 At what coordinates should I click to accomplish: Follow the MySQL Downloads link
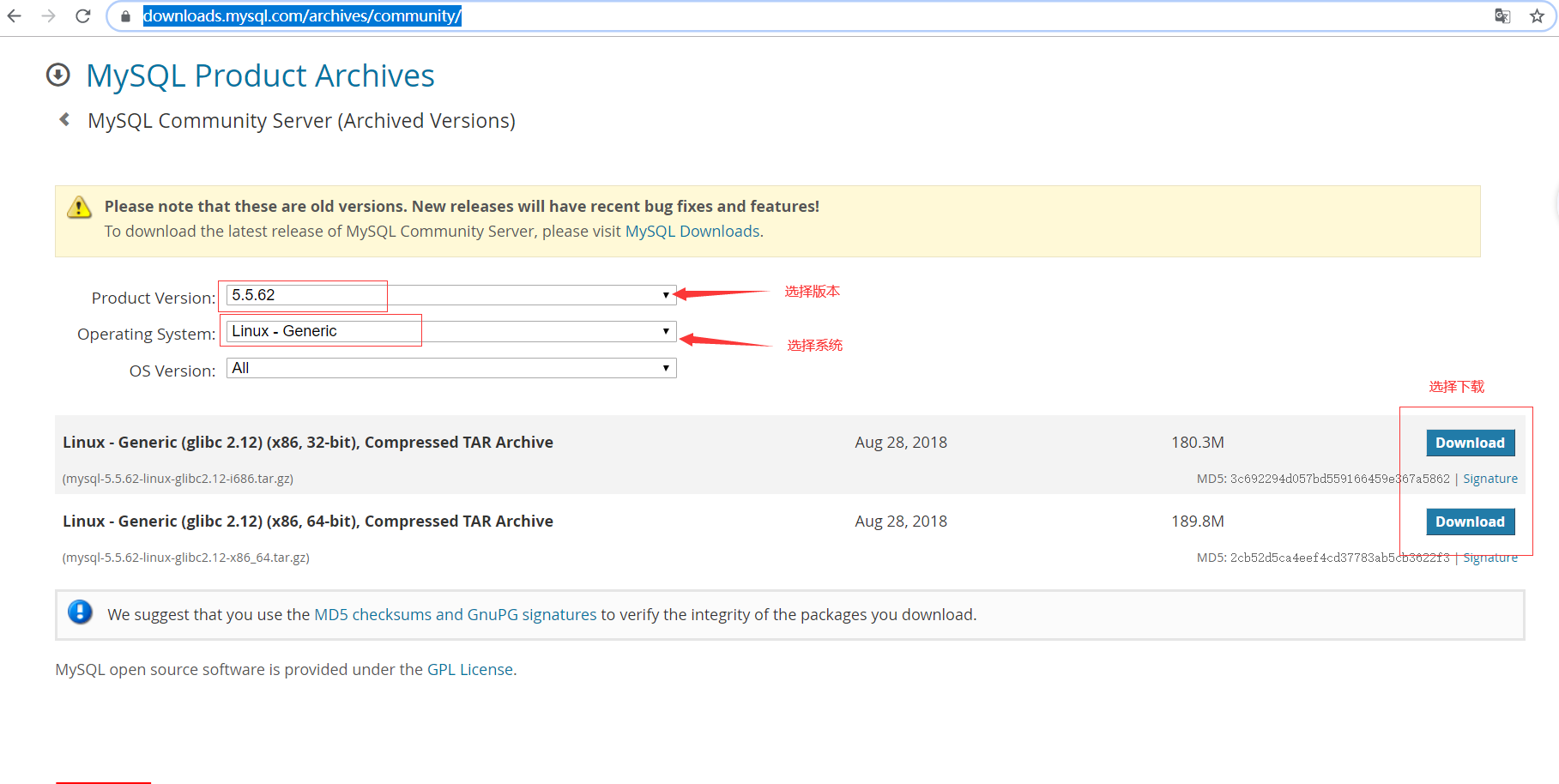(692, 232)
